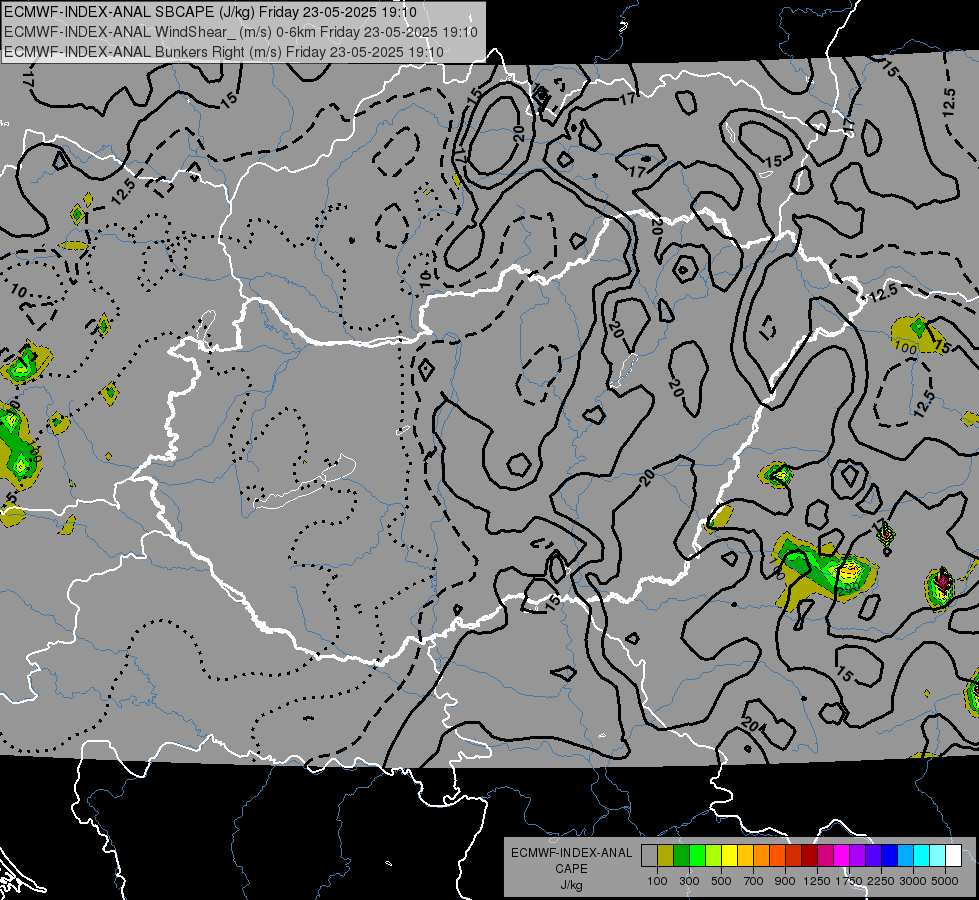
Task: Select the white legend swatch
Action: click(953, 856)
